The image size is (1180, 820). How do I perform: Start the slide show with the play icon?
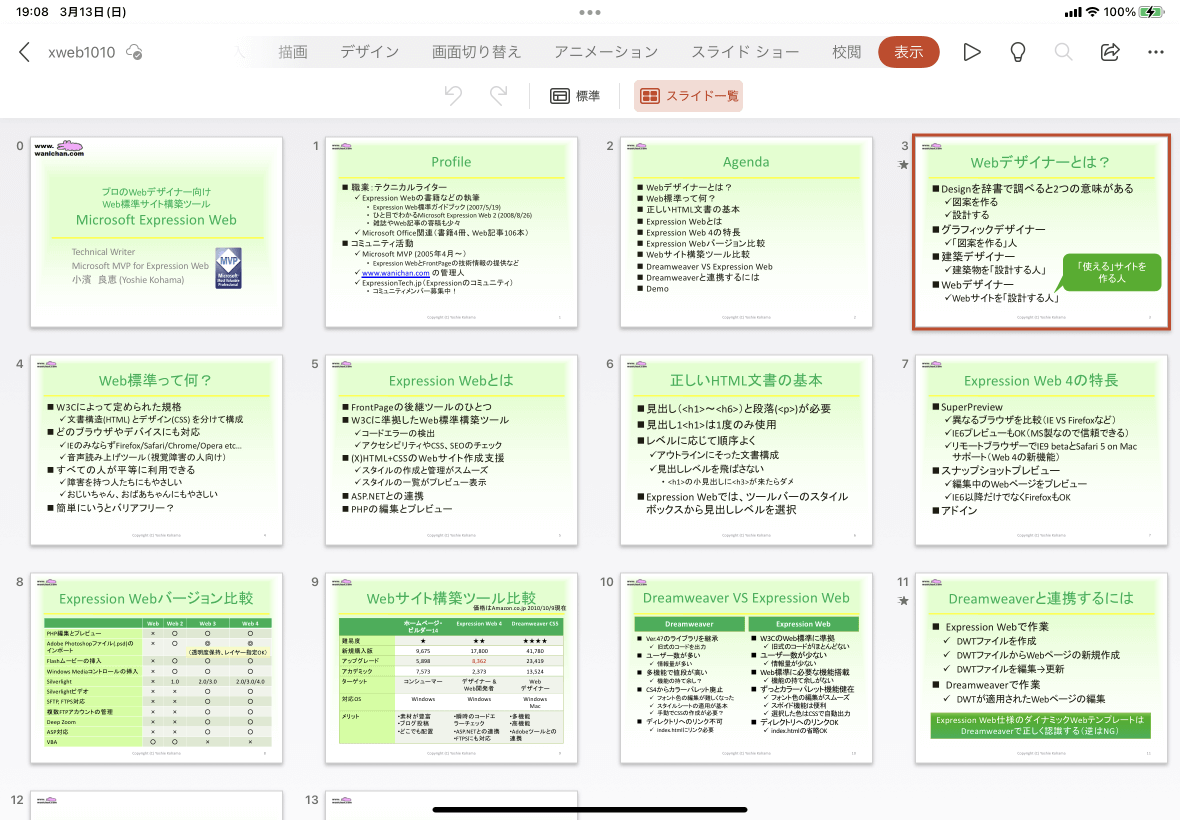point(971,51)
